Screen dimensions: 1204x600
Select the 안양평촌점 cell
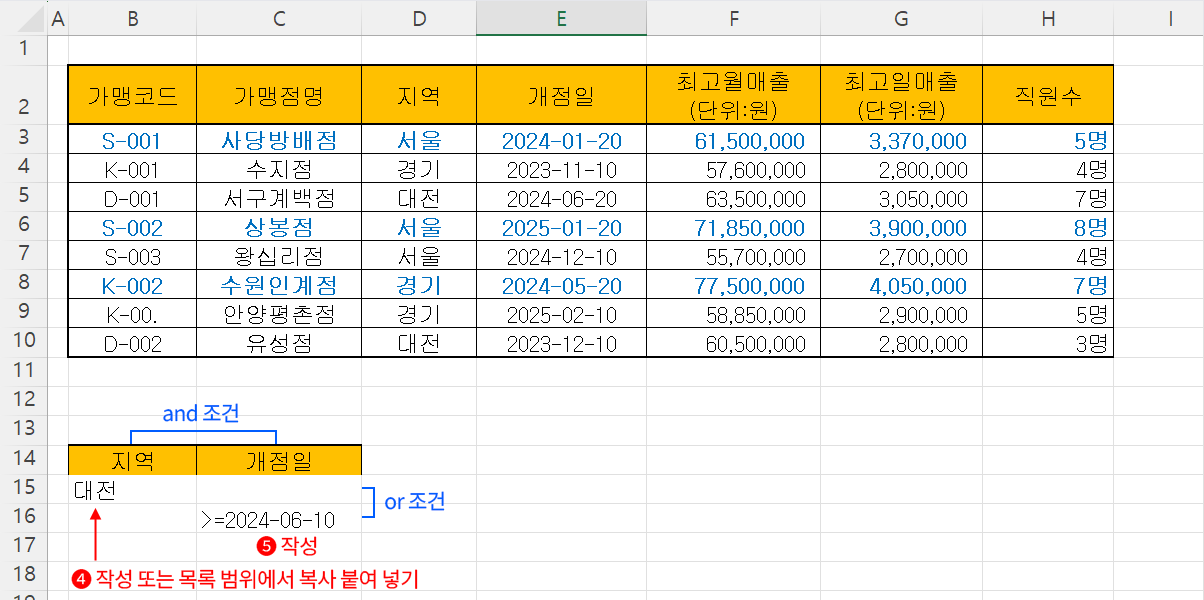[x=279, y=313]
